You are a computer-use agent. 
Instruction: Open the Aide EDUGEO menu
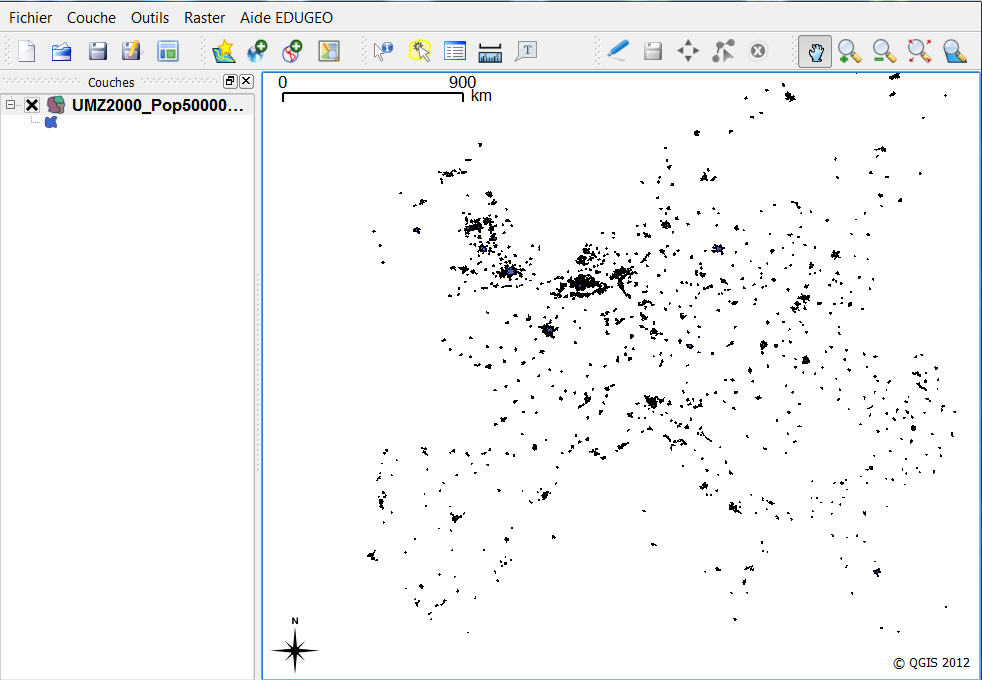286,18
